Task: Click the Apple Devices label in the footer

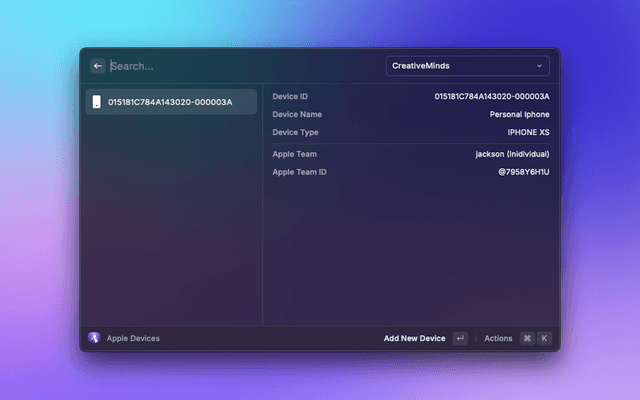Action: [133, 338]
